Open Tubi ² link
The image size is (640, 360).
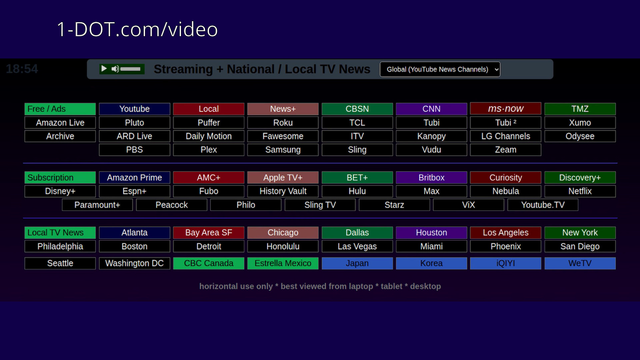tap(506, 123)
